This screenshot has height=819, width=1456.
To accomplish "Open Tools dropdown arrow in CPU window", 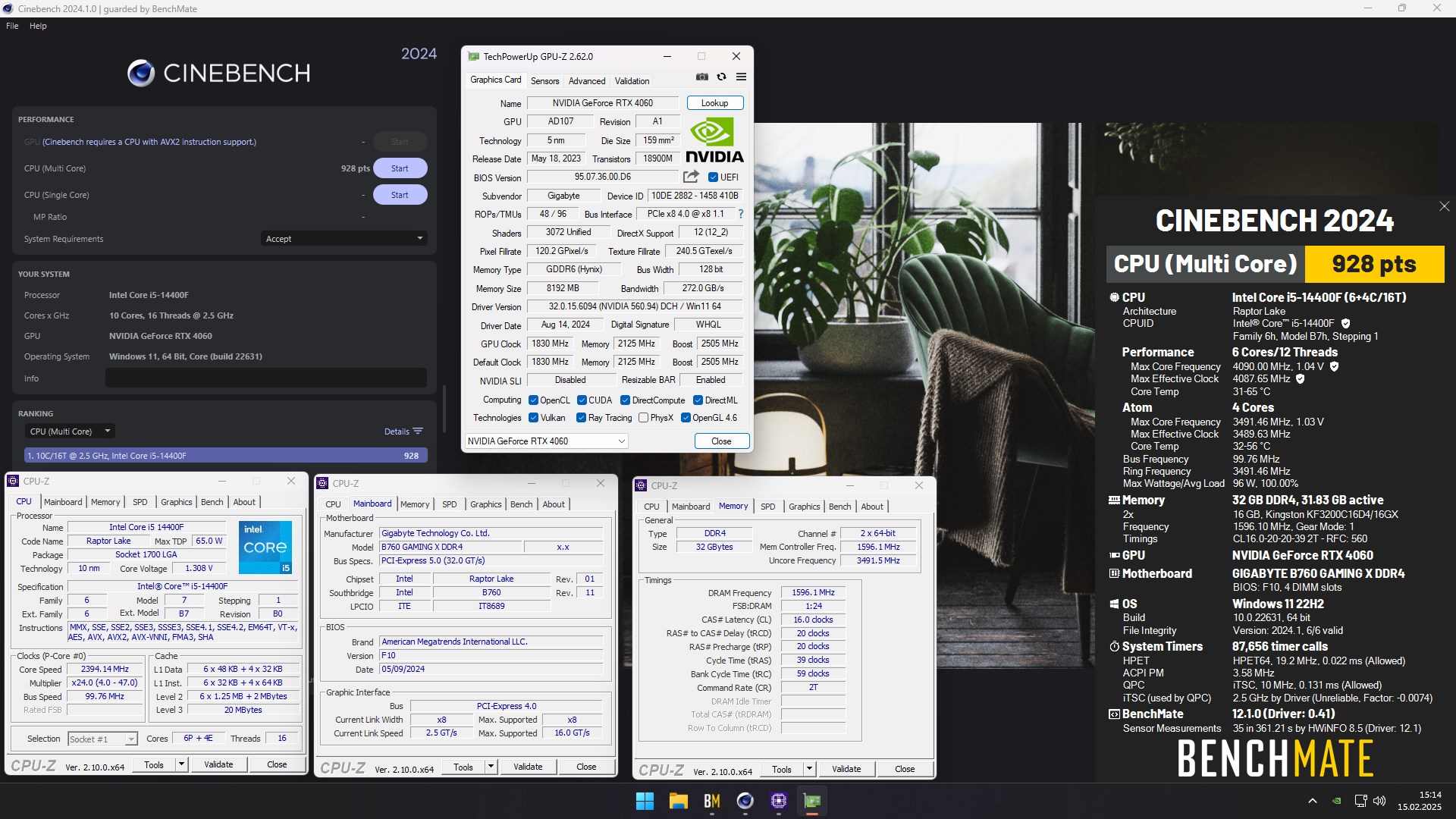I will (182, 764).
